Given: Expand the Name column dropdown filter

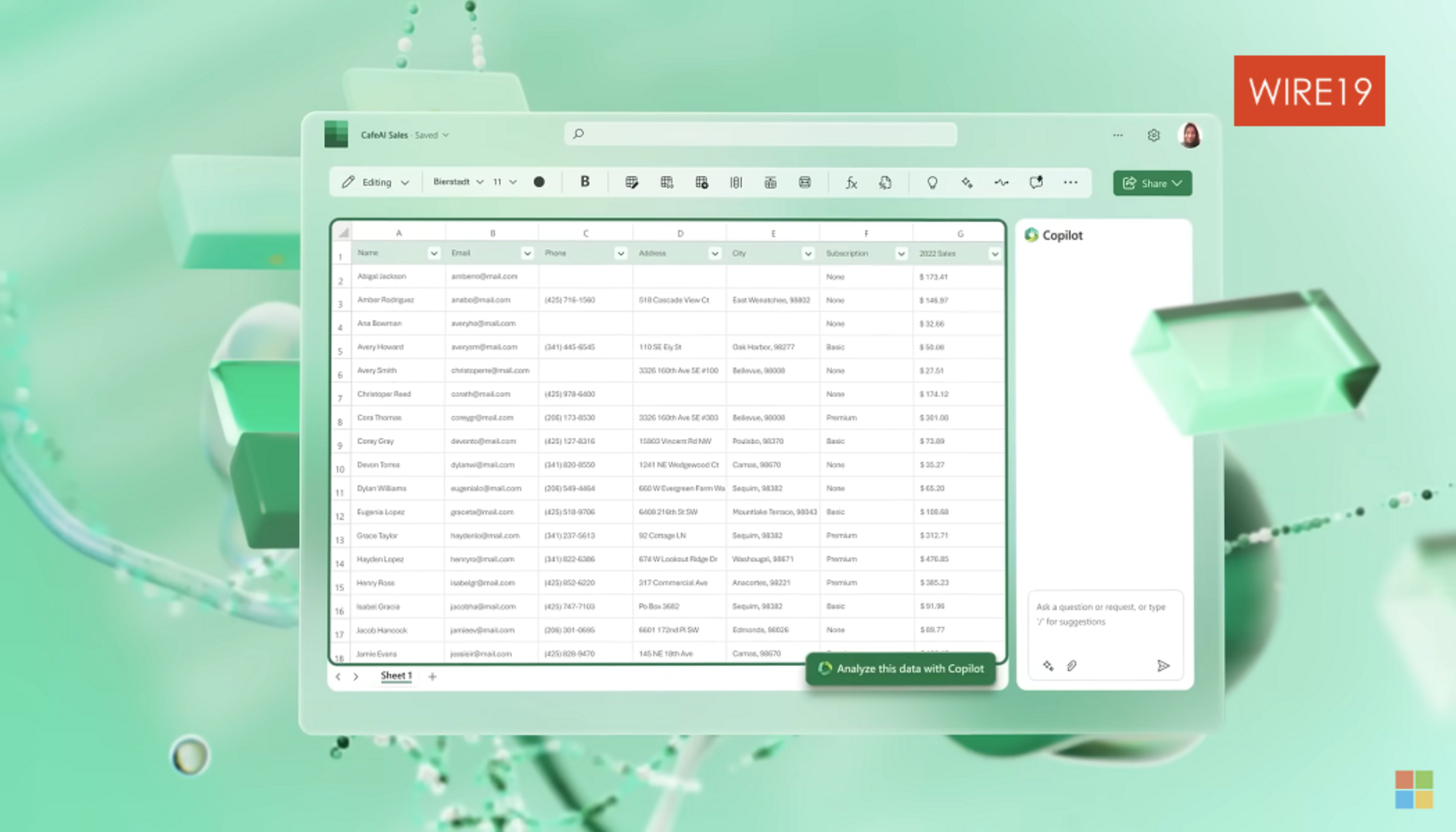Looking at the screenshot, I should [433, 253].
